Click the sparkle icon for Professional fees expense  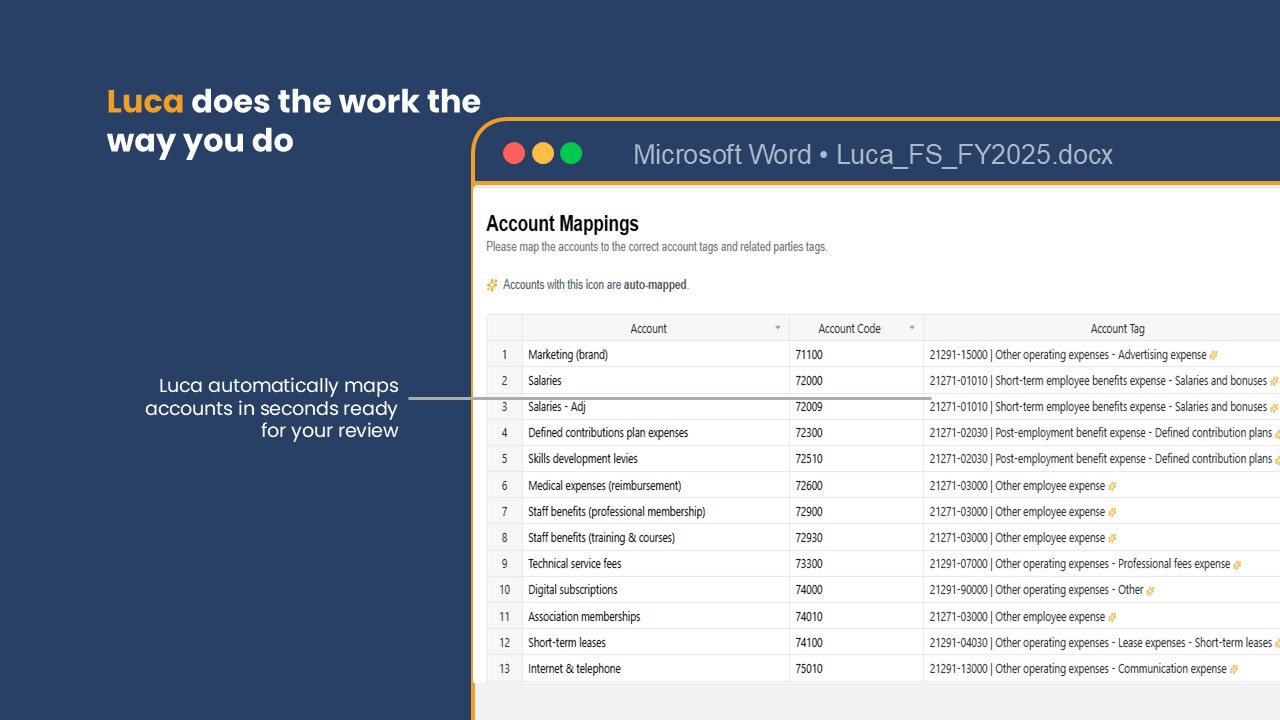[x=1236, y=563]
